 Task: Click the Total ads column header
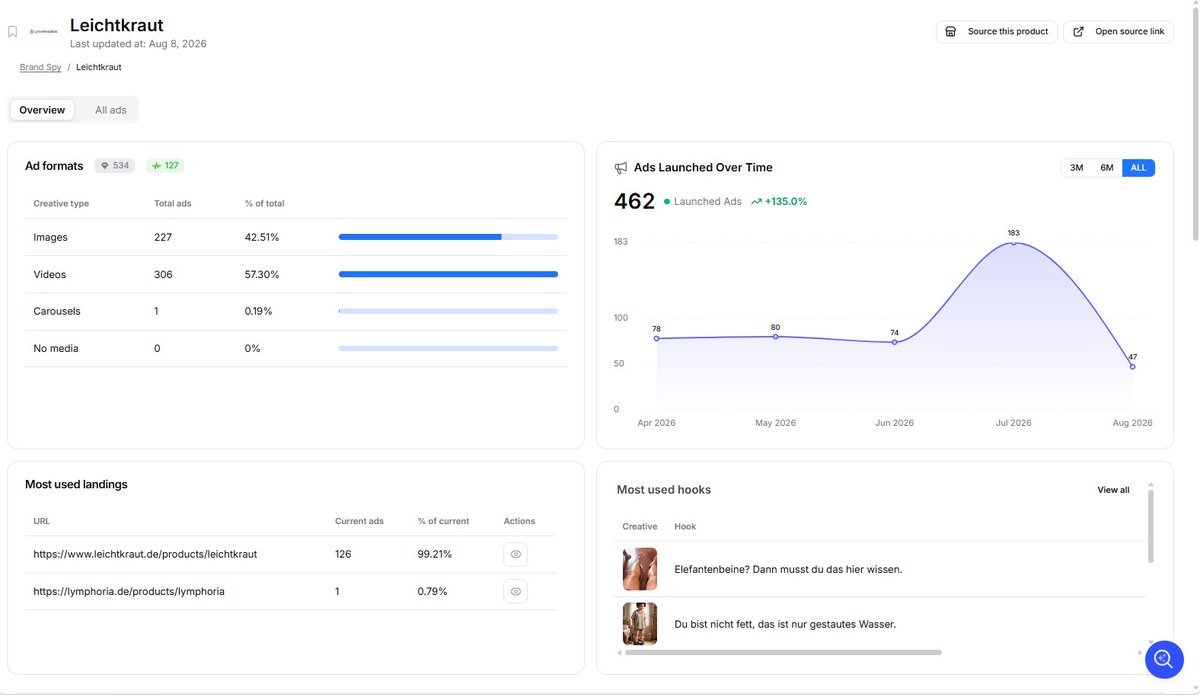tap(173, 203)
